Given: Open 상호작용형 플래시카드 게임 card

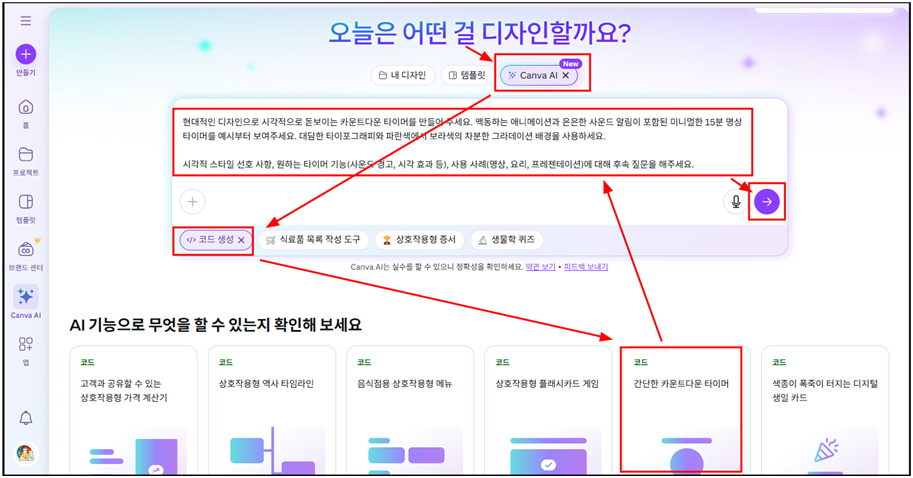Looking at the screenshot, I should pyautogui.click(x=548, y=410).
